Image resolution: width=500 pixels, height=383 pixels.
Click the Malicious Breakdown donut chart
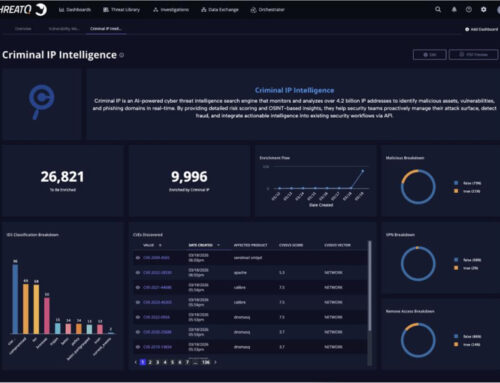[418, 187]
